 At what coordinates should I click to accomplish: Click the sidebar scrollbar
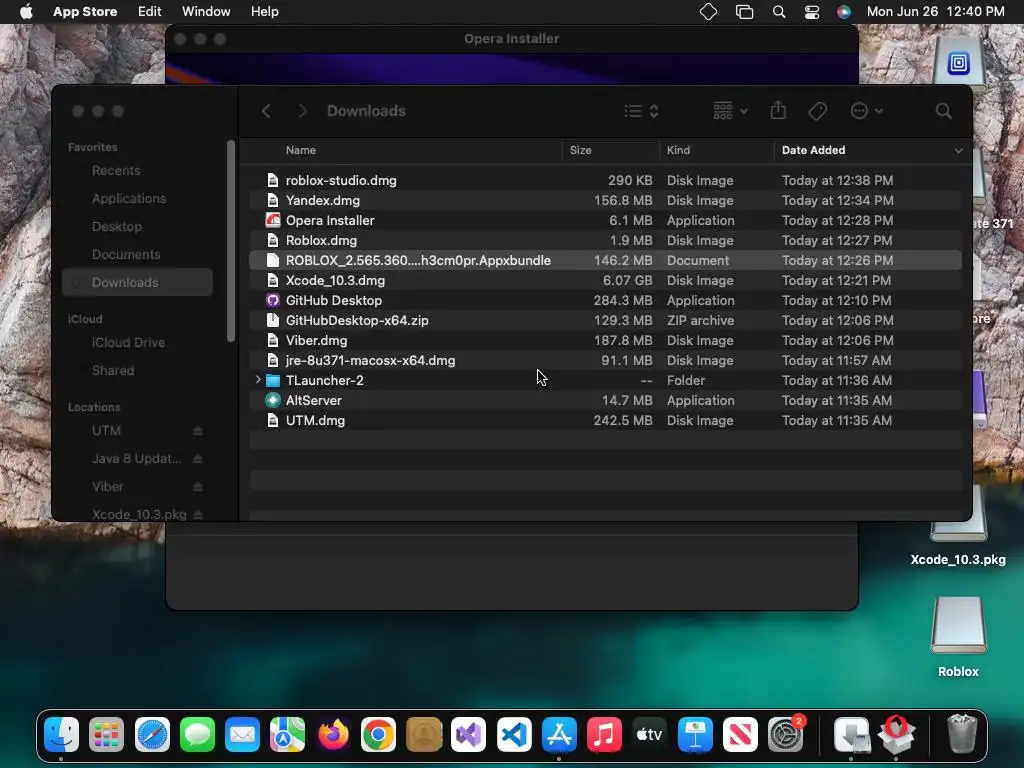coord(231,240)
